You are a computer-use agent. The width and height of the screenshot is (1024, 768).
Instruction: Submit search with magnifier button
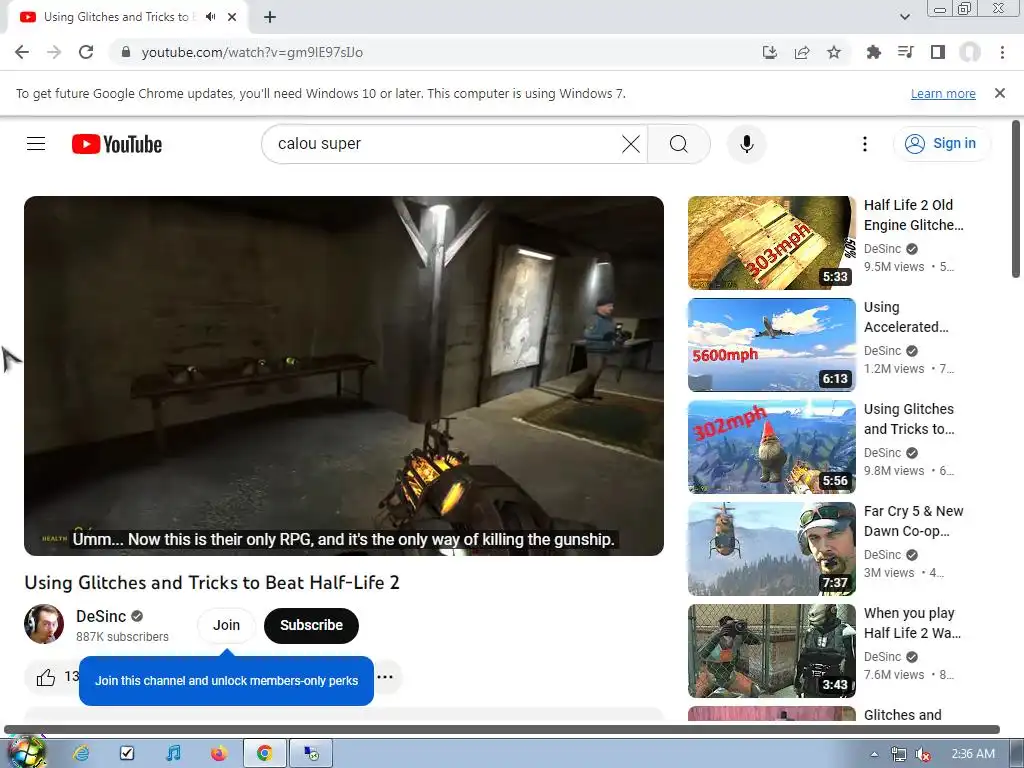pyautogui.click(x=679, y=144)
